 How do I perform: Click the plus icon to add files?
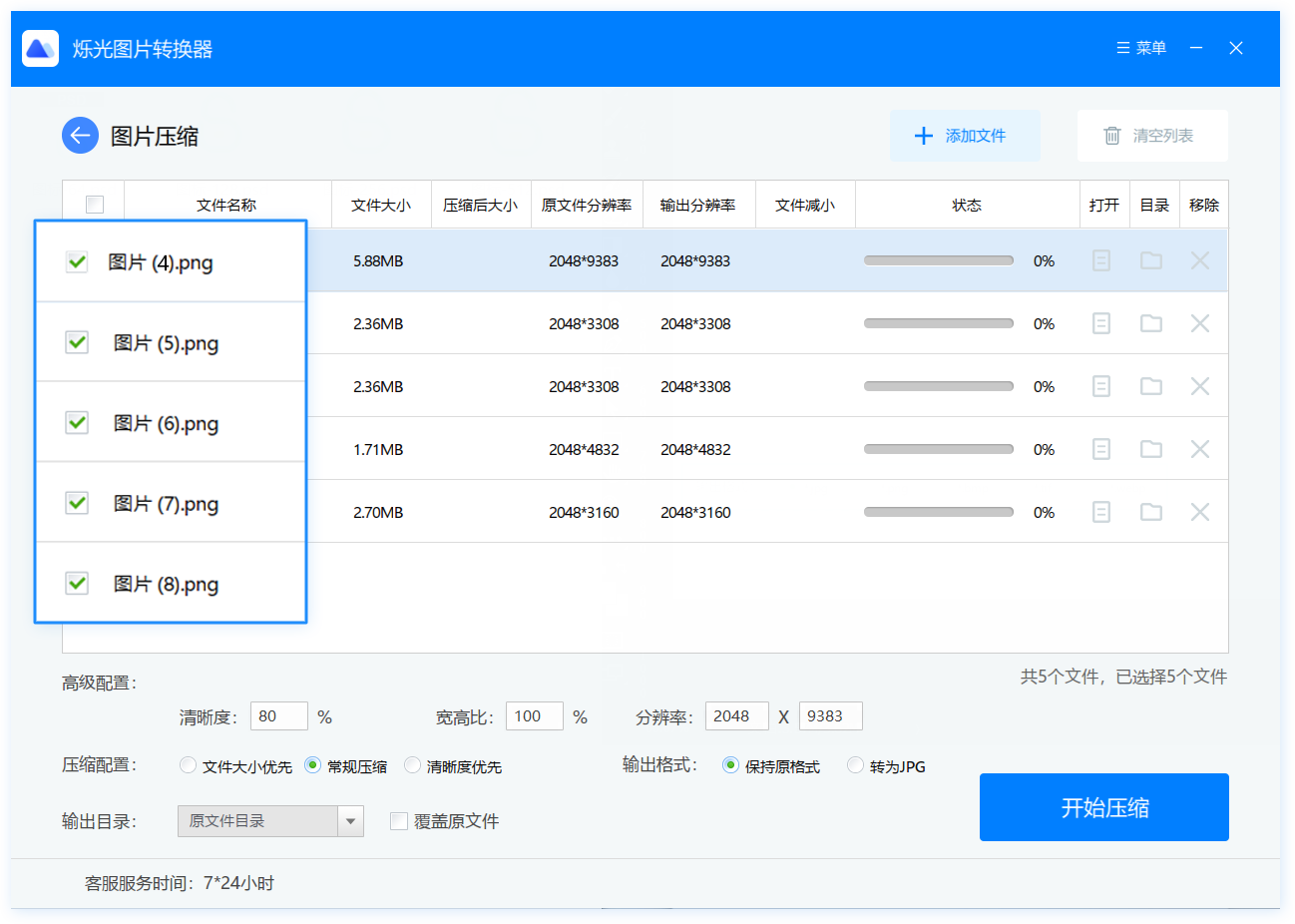(x=923, y=136)
